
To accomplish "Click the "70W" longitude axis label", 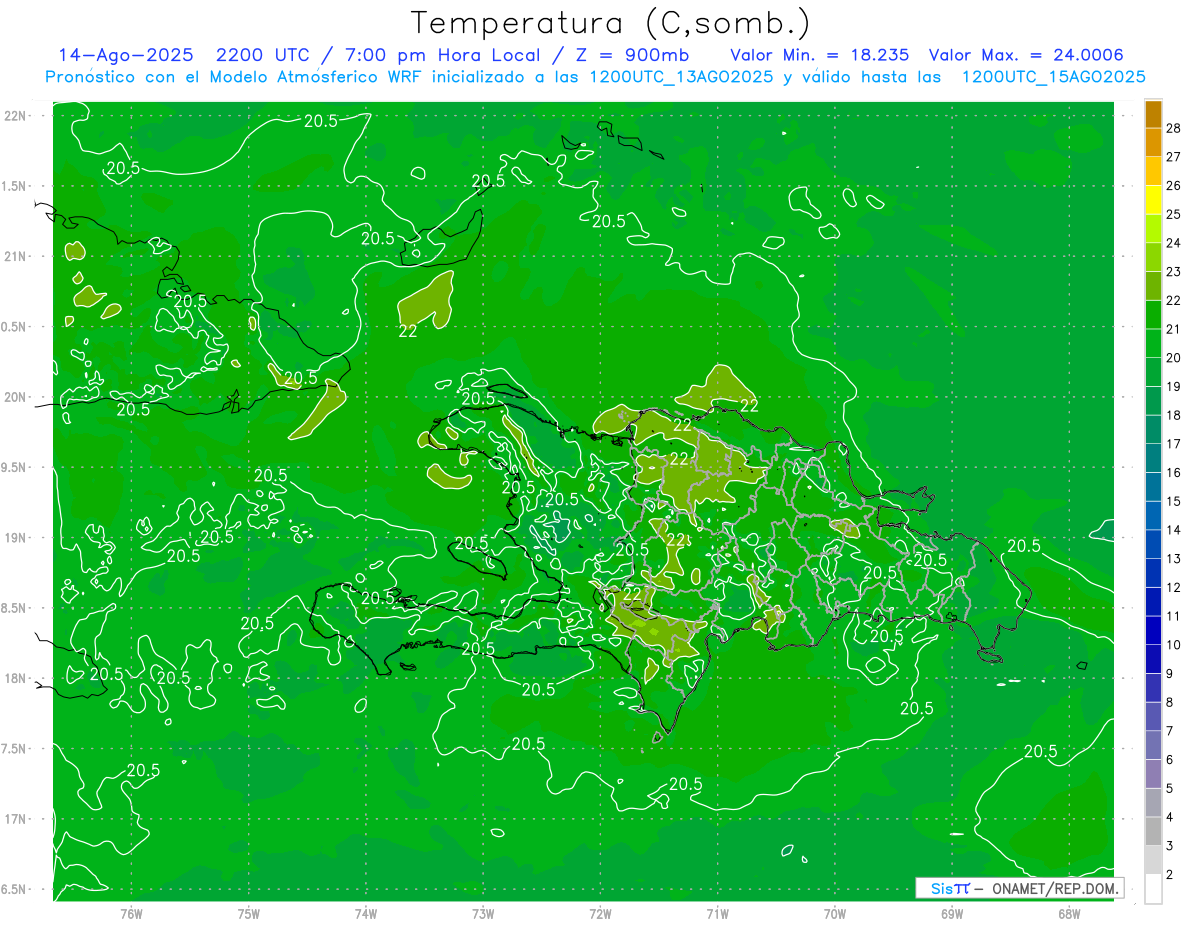I will (x=835, y=914).
